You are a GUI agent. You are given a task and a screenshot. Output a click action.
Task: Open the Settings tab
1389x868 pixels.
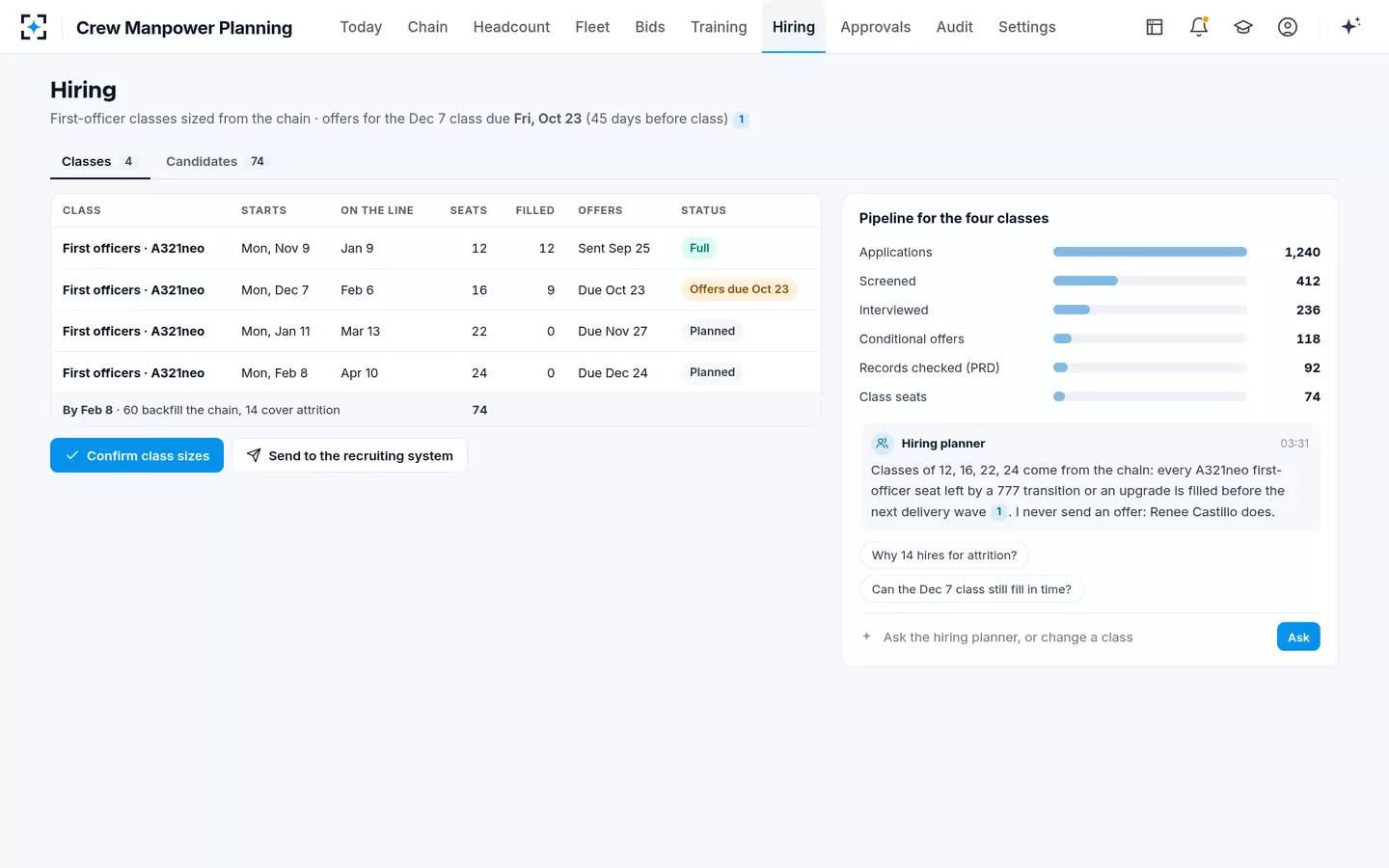pyautogui.click(x=1026, y=27)
